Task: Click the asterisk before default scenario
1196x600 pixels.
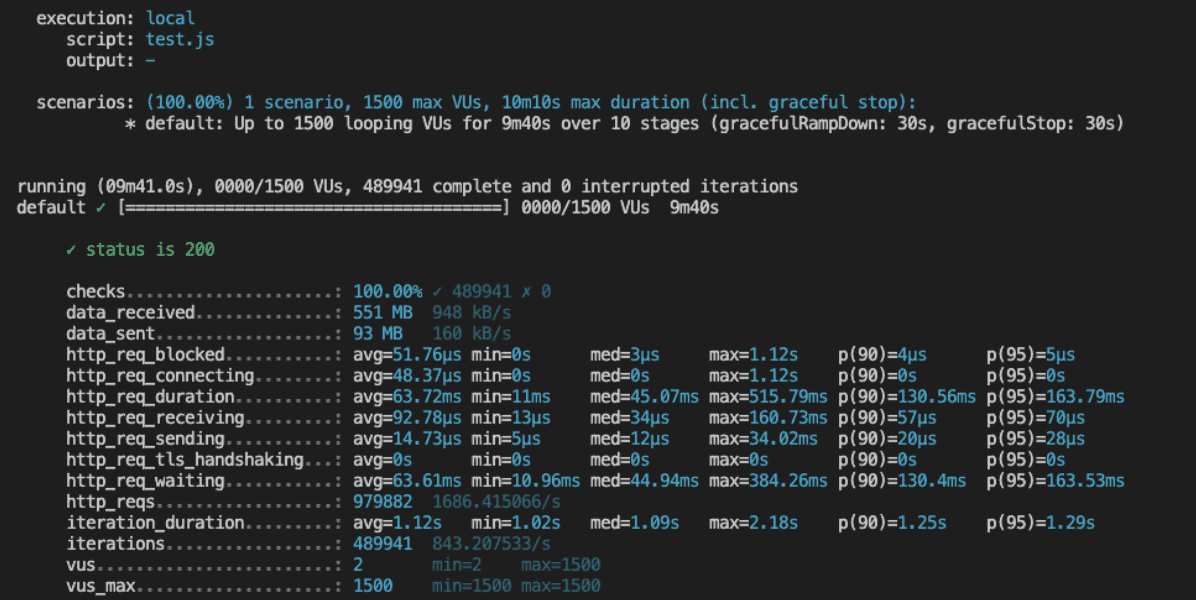Action: (x=130, y=124)
